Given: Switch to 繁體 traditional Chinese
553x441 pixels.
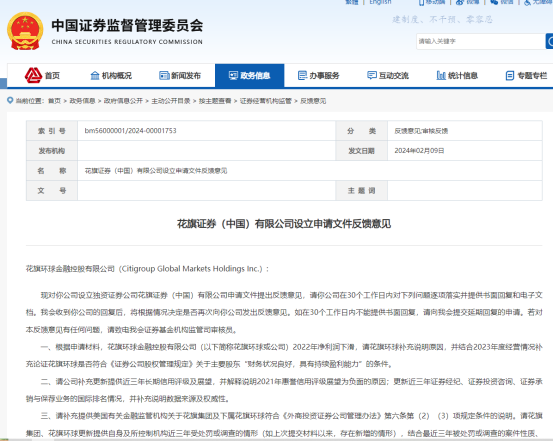Looking at the screenshot, I should pyautogui.click(x=352, y=2).
